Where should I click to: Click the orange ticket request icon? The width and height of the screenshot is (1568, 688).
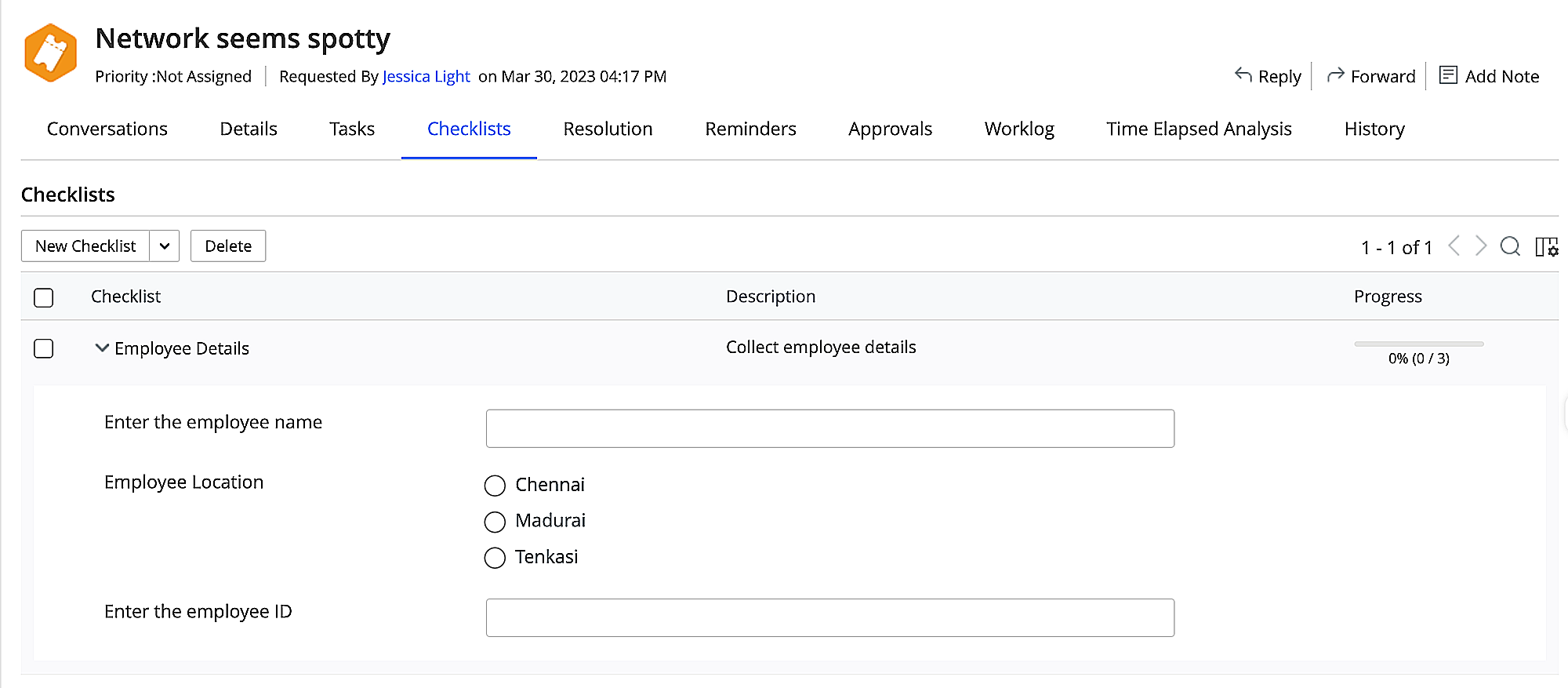coord(51,53)
